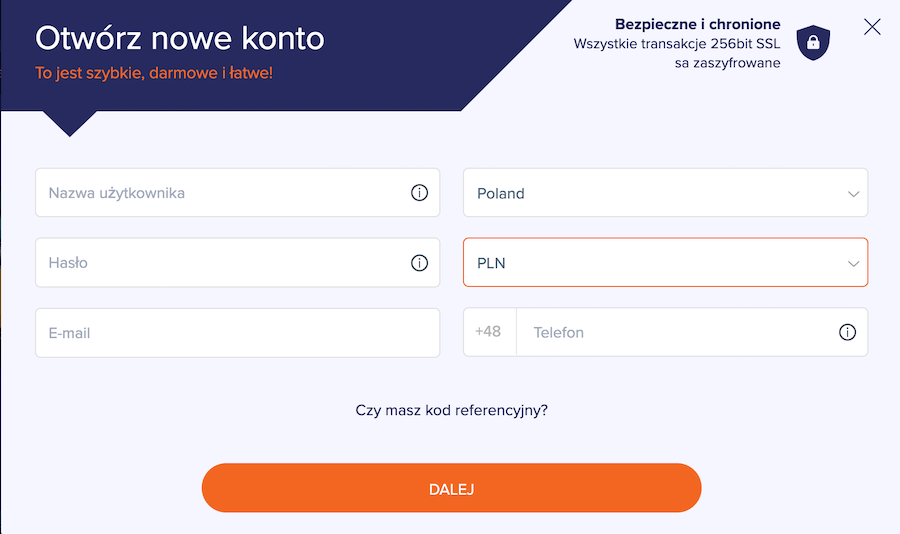This screenshot has height=534, width=900.
Task: Expand the PLN currency dropdown
Action: pyautogui.click(x=665, y=262)
